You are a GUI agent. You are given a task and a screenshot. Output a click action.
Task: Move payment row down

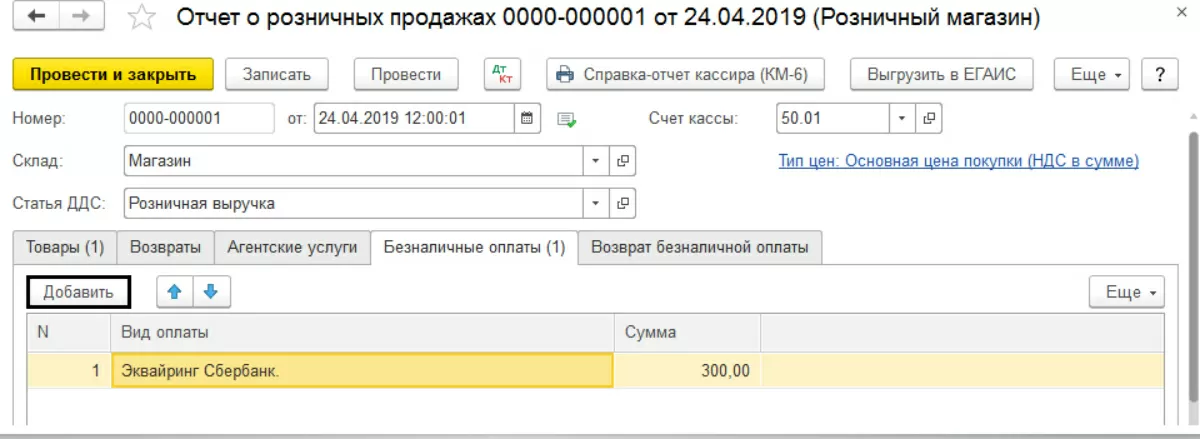point(211,292)
